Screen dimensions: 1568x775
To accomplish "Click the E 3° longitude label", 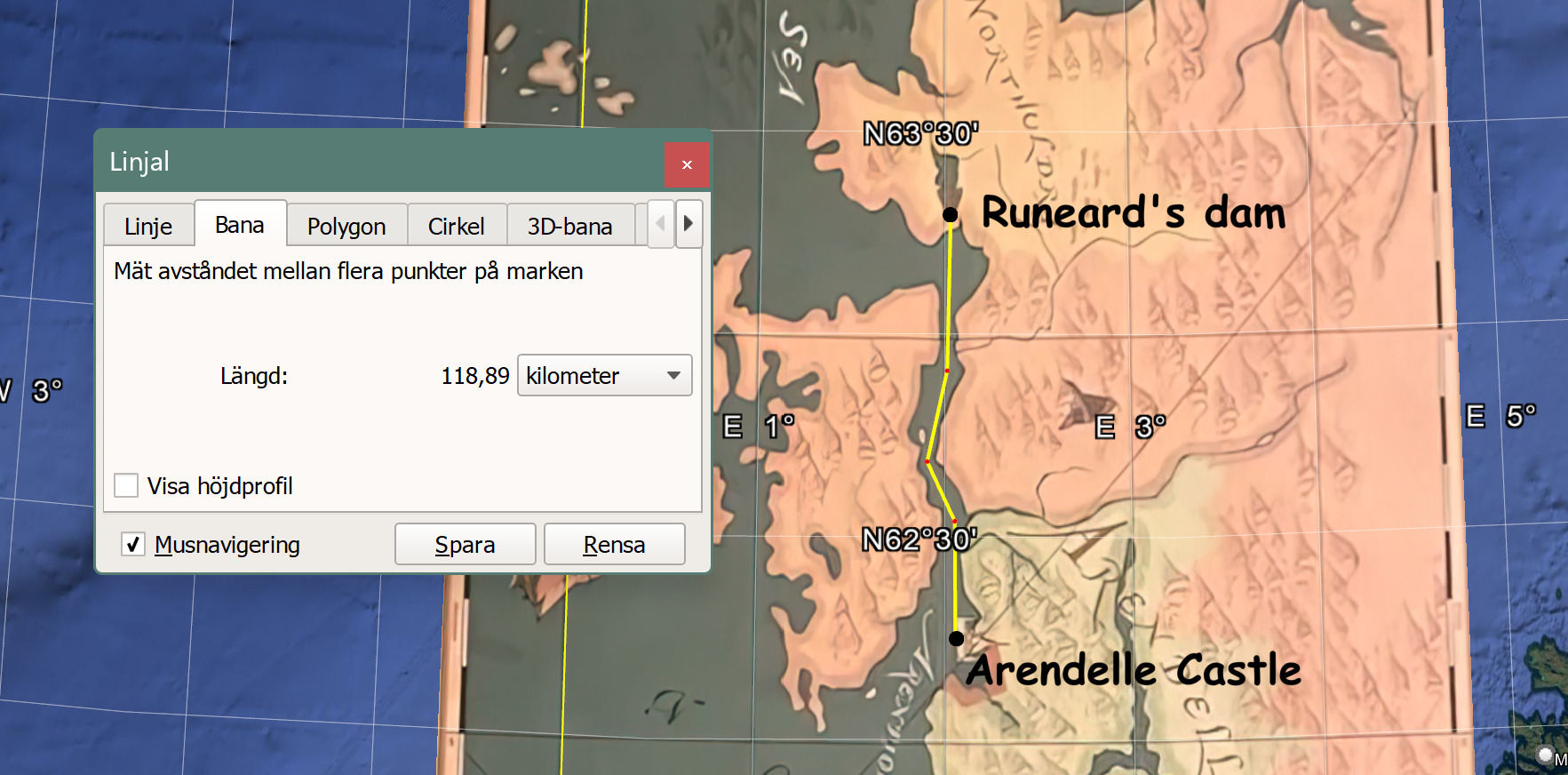I will 1130,427.
